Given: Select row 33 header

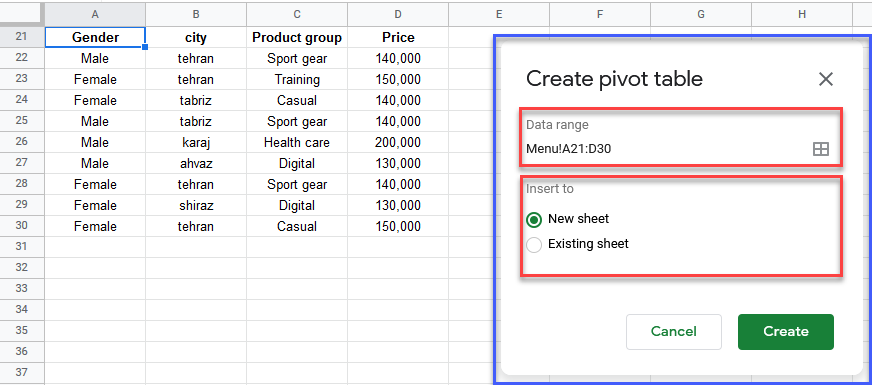Looking at the screenshot, I should click(x=22, y=289).
